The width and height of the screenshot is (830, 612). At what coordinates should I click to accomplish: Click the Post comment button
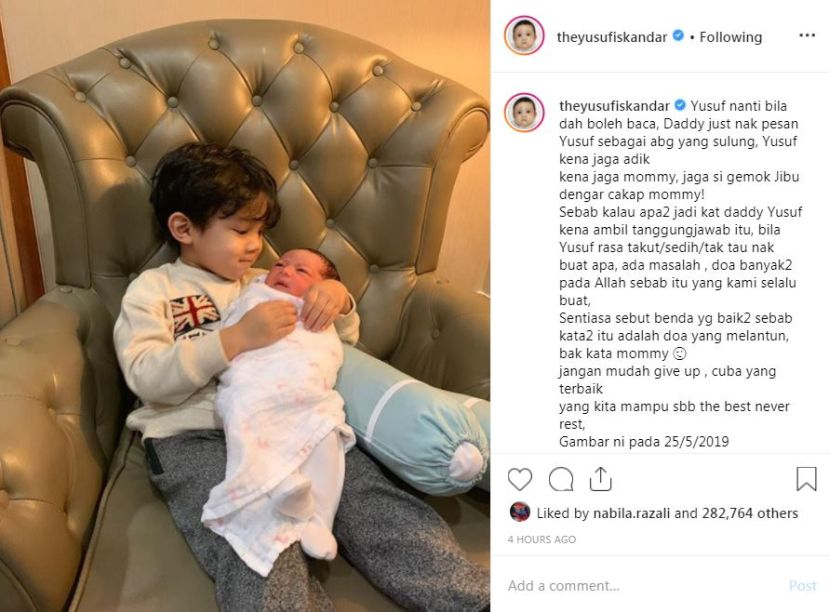click(802, 586)
